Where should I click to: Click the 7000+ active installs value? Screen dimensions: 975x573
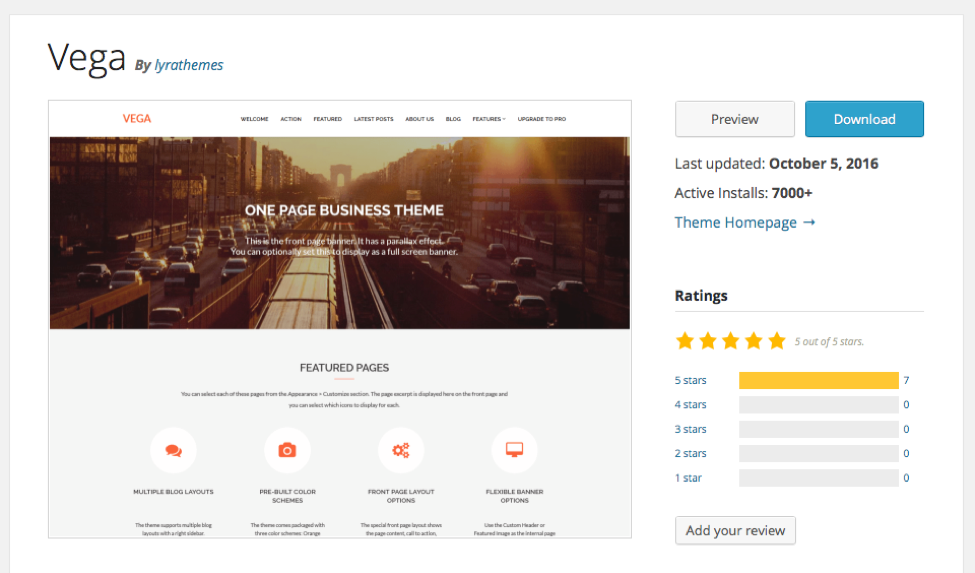792,193
